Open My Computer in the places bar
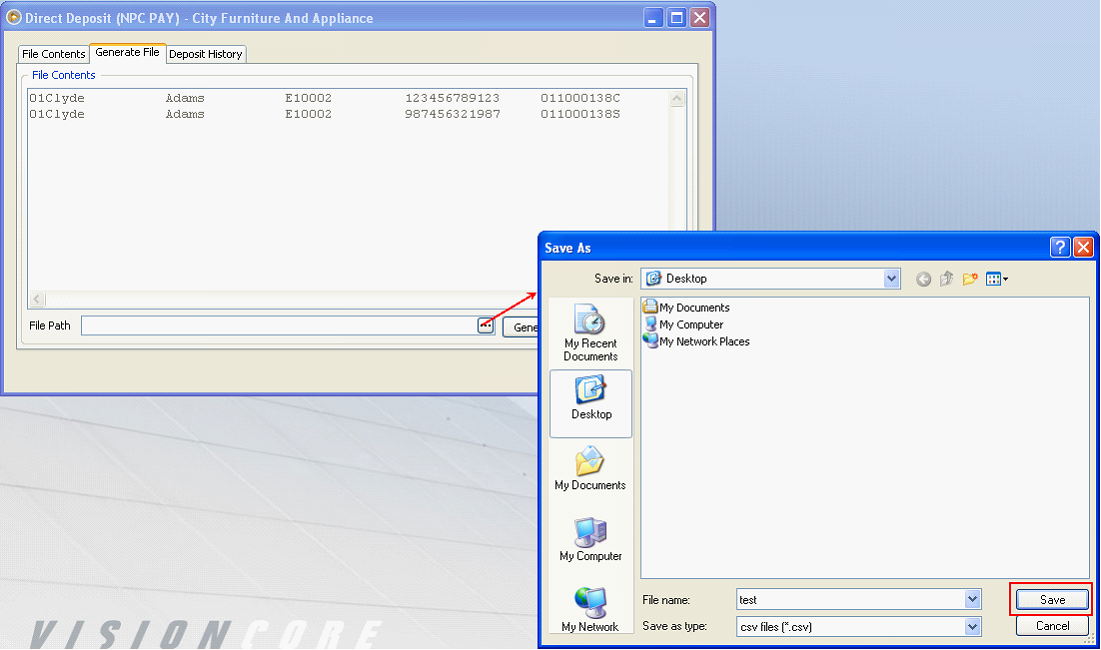The image size is (1101, 650). 591,539
